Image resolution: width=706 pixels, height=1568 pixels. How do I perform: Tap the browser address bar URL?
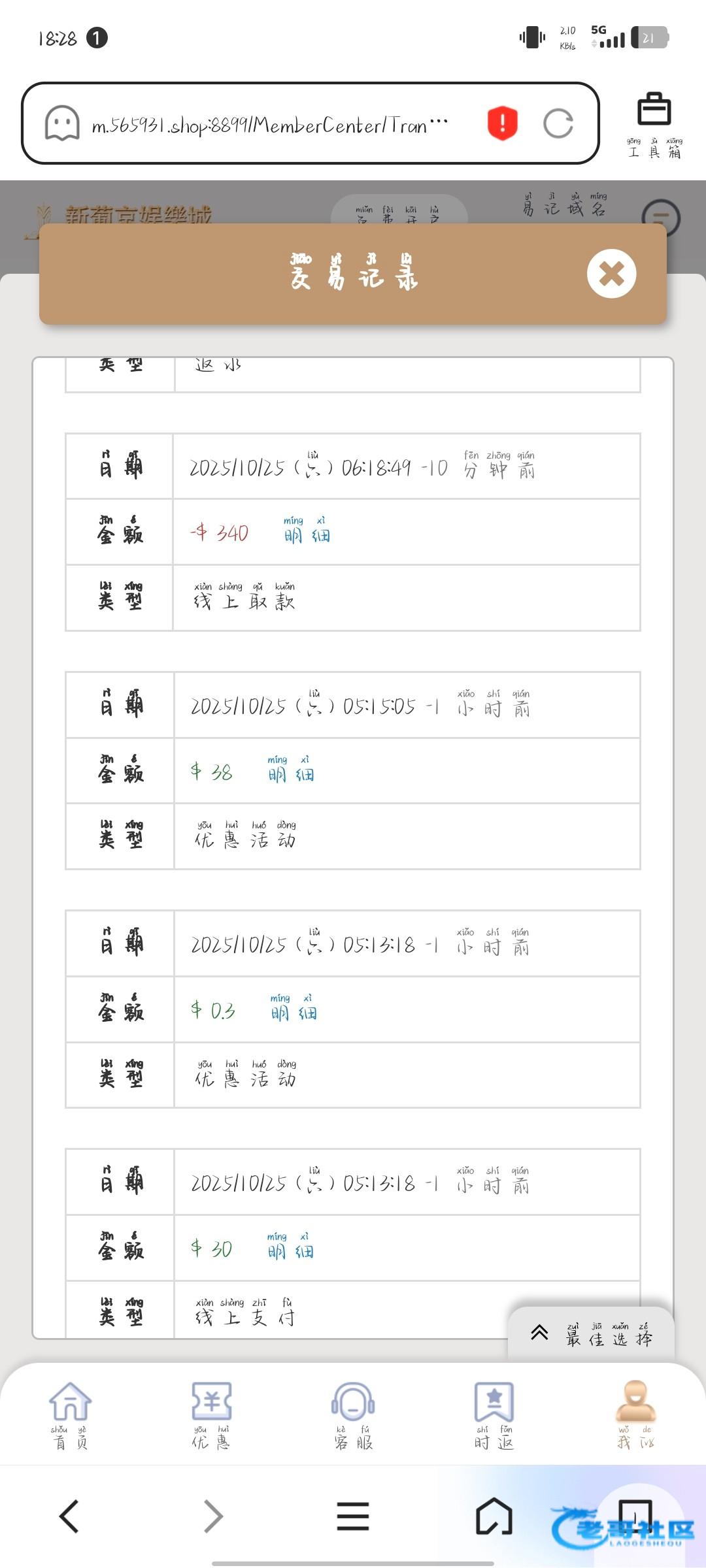[268, 124]
